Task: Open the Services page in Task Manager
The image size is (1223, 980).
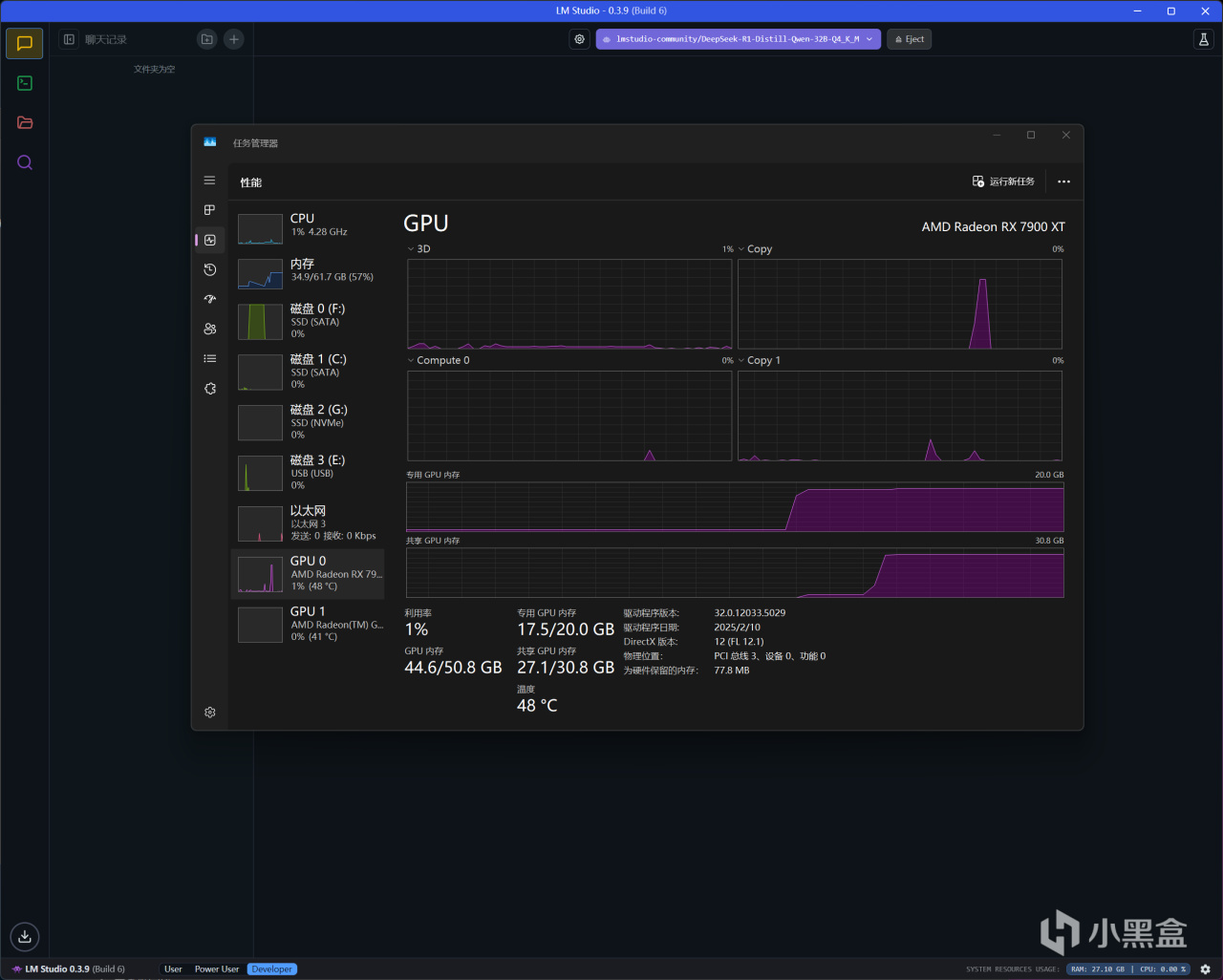Action: (x=210, y=389)
